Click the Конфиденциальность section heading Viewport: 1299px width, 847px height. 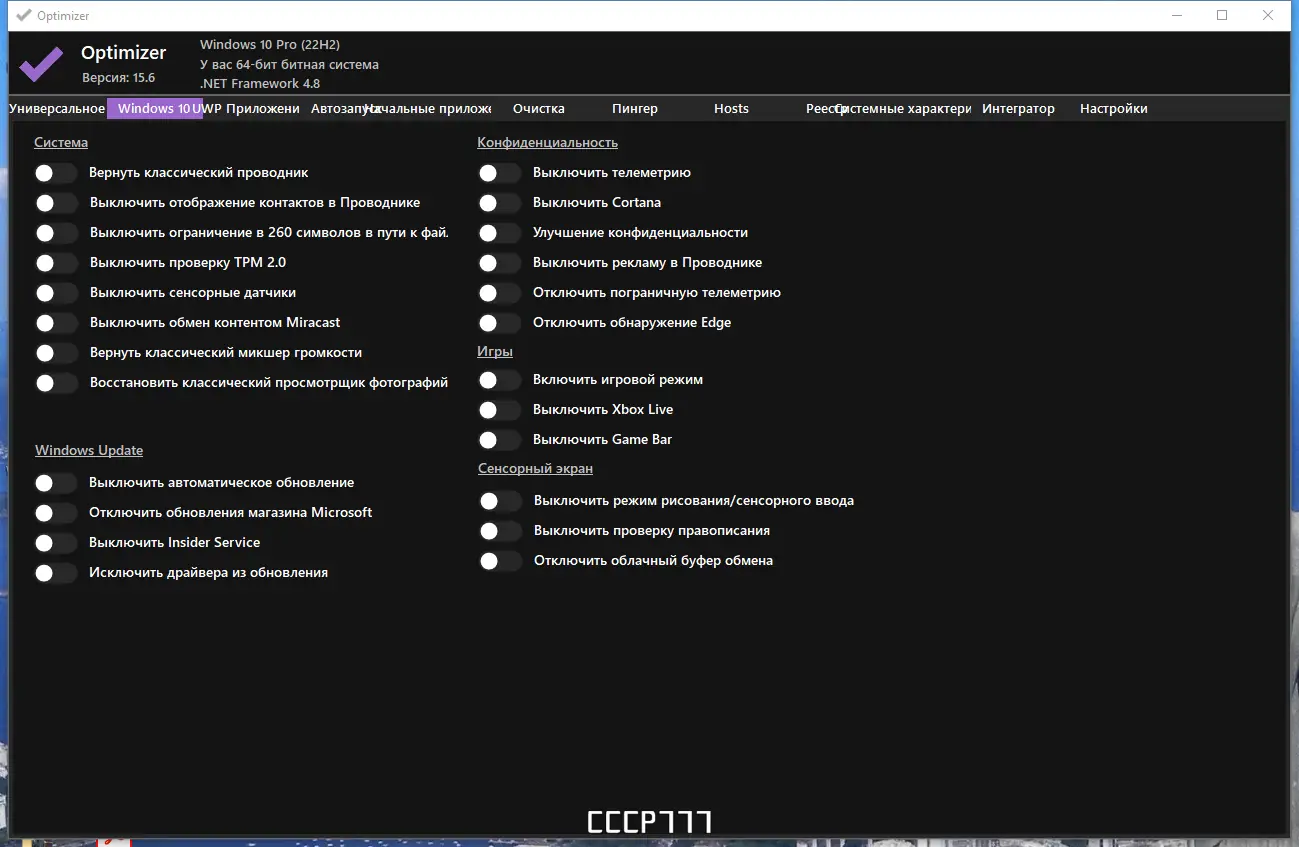point(547,142)
